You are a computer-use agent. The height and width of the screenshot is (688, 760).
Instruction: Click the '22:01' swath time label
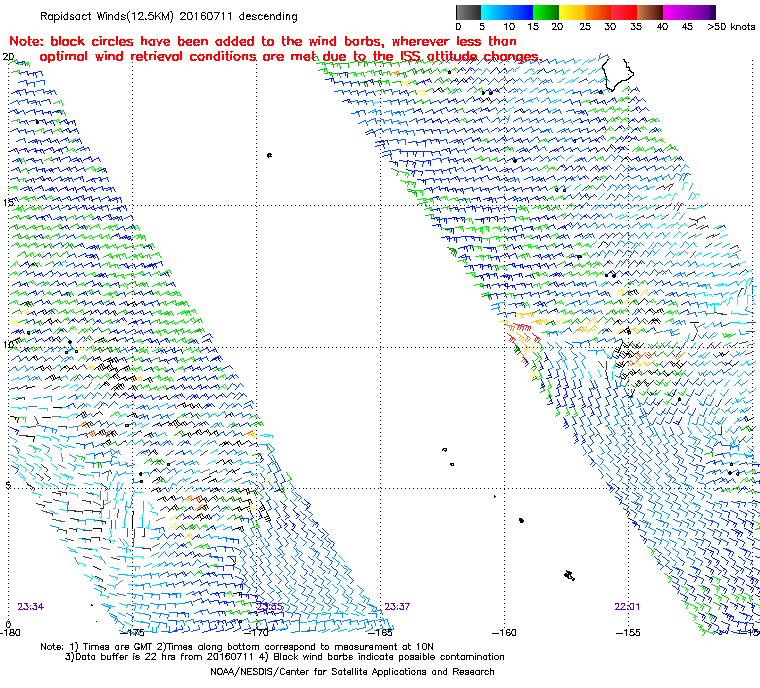coord(627,607)
